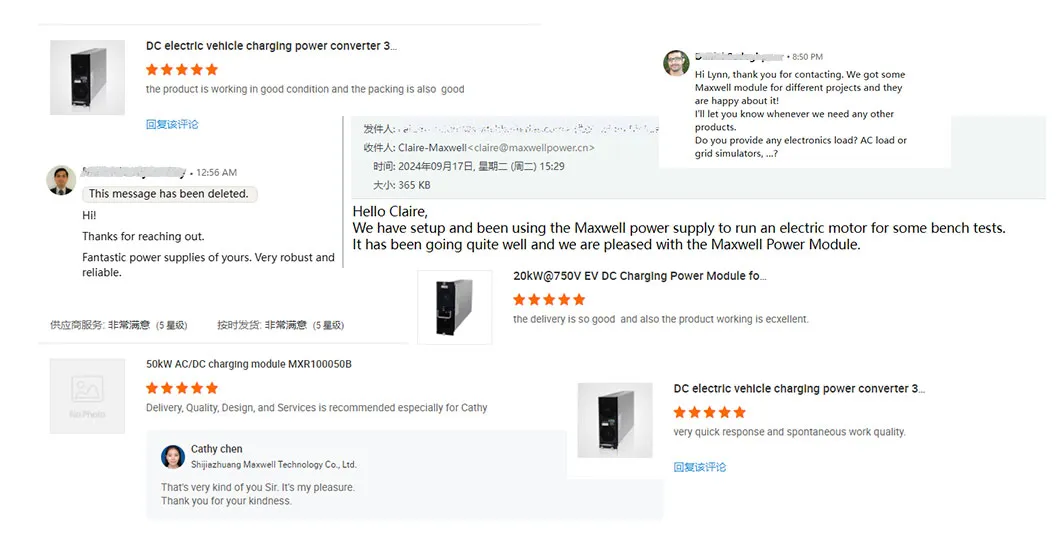Select Shijiazhuang Maxwell Technology Co., Ltd. company name
1060x552 pixels.
(273, 465)
